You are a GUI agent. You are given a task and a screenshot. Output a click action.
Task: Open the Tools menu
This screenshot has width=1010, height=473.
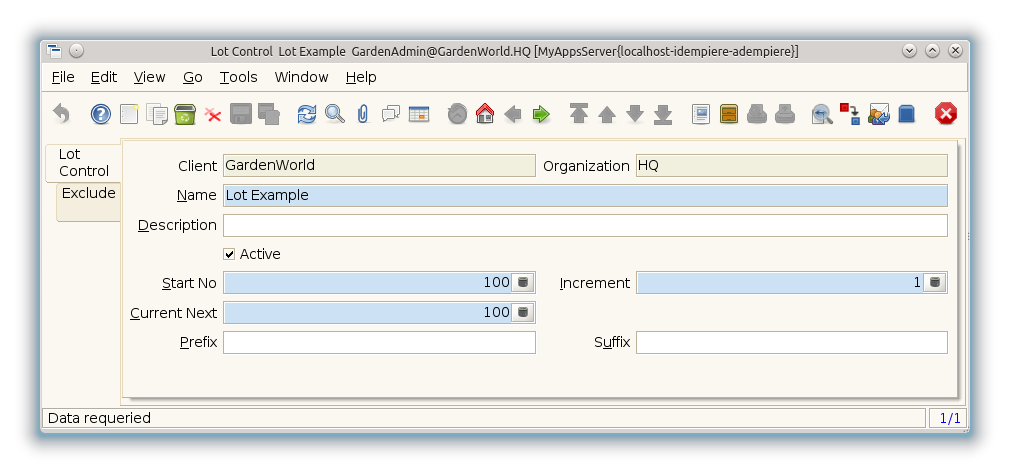point(238,77)
